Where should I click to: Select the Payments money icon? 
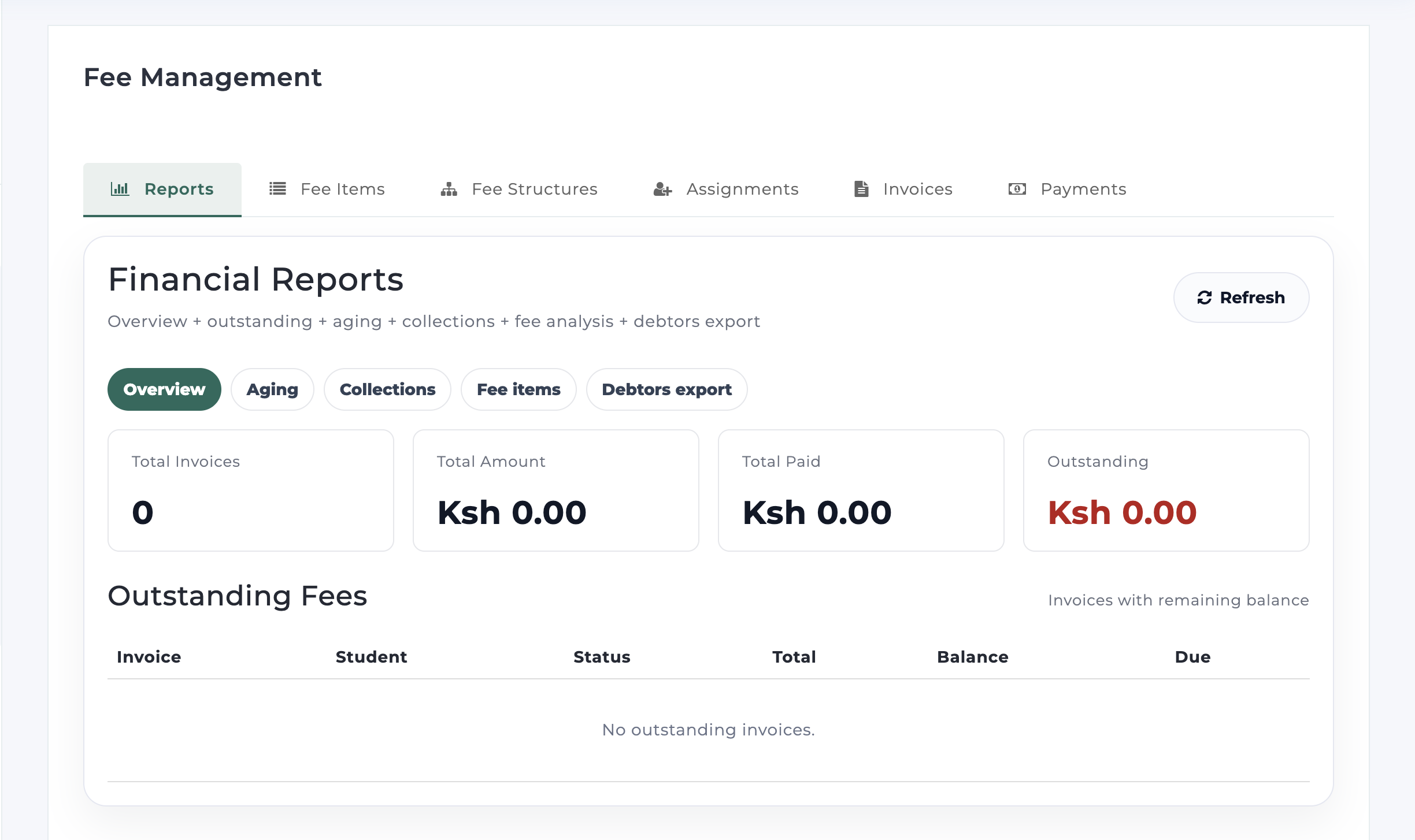(x=1017, y=189)
